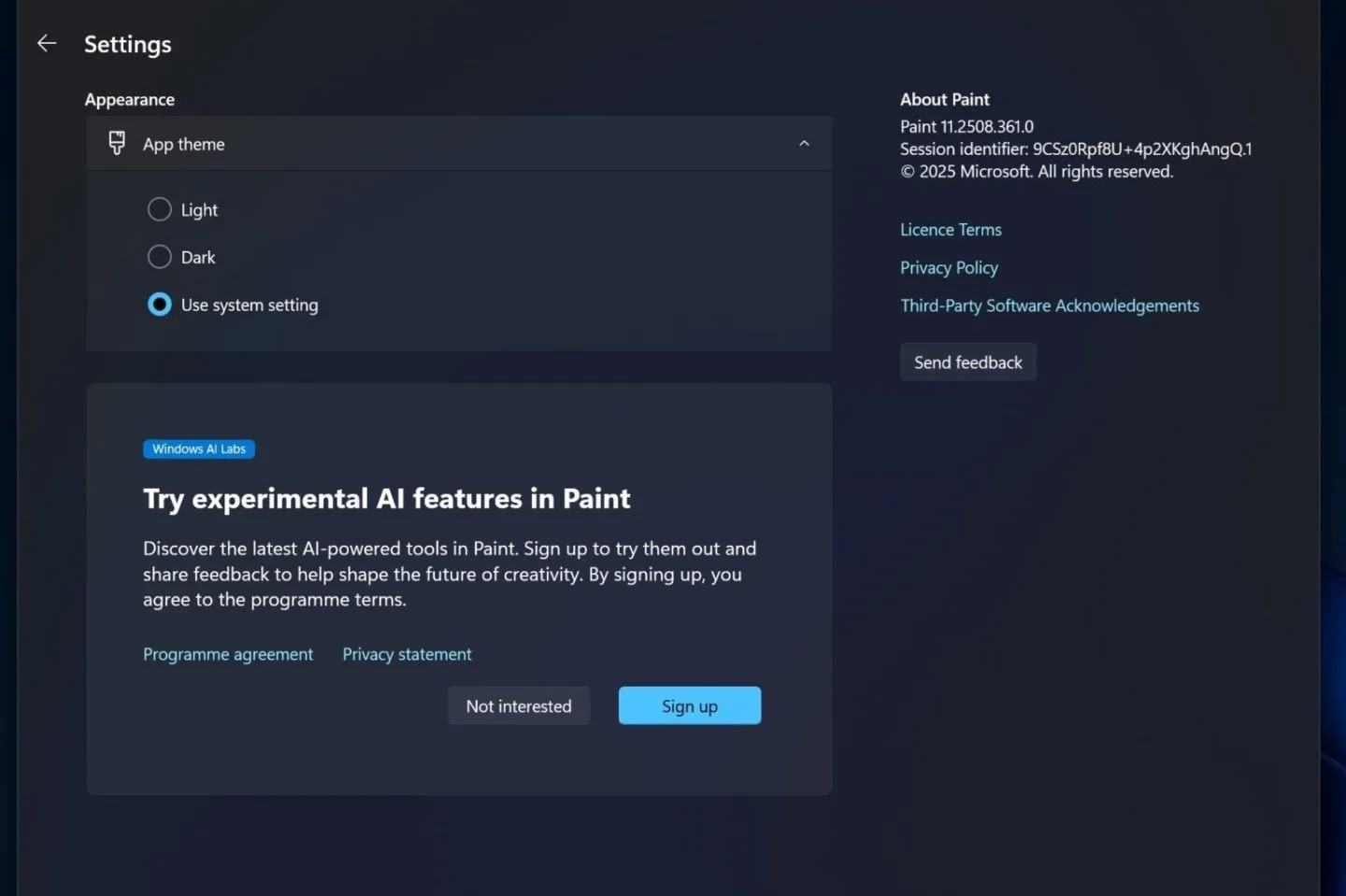Click the back arrow to exit Settings
This screenshot has height=896, width=1346.
(46, 43)
